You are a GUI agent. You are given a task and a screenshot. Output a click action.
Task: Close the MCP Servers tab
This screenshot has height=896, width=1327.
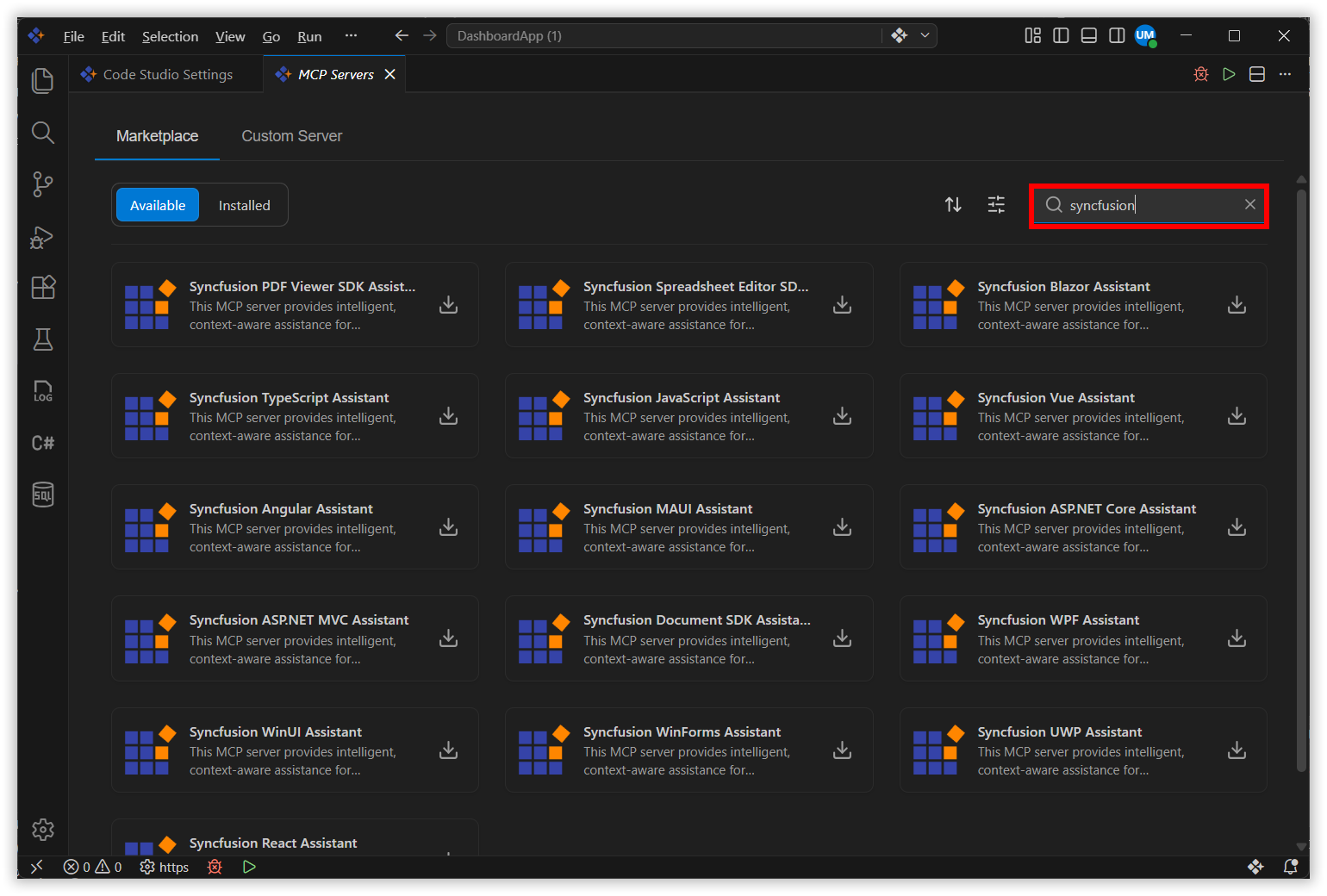click(390, 74)
